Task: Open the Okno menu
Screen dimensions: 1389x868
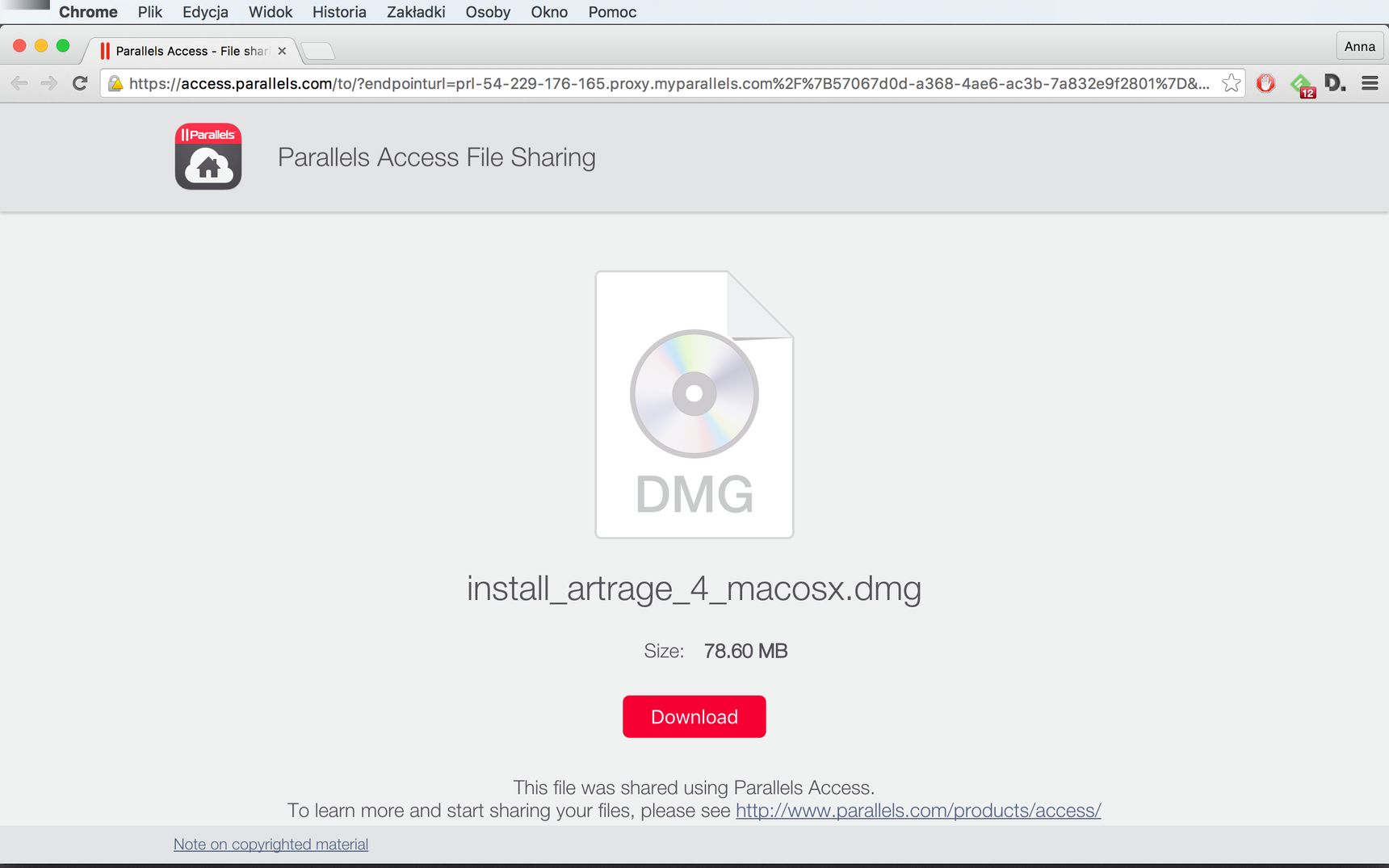Action: pyautogui.click(x=549, y=12)
